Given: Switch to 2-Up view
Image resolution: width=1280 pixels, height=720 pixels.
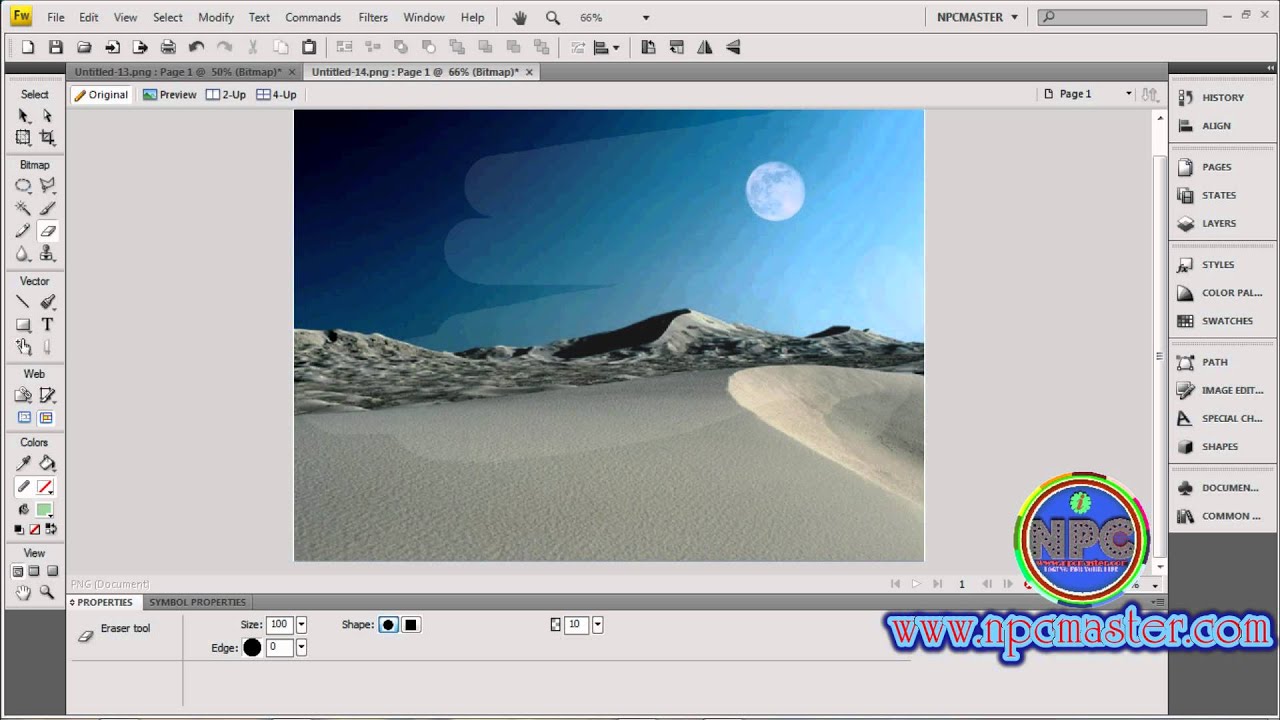Looking at the screenshot, I should [x=226, y=95].
